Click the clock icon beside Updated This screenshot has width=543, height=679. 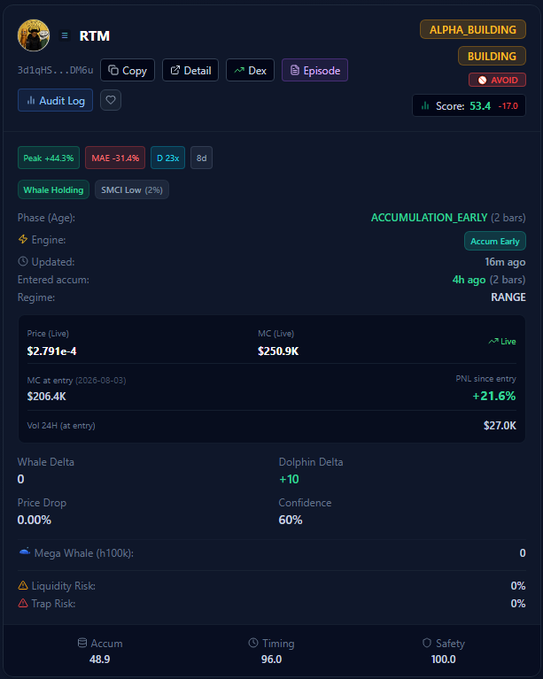tap(23, 261)
